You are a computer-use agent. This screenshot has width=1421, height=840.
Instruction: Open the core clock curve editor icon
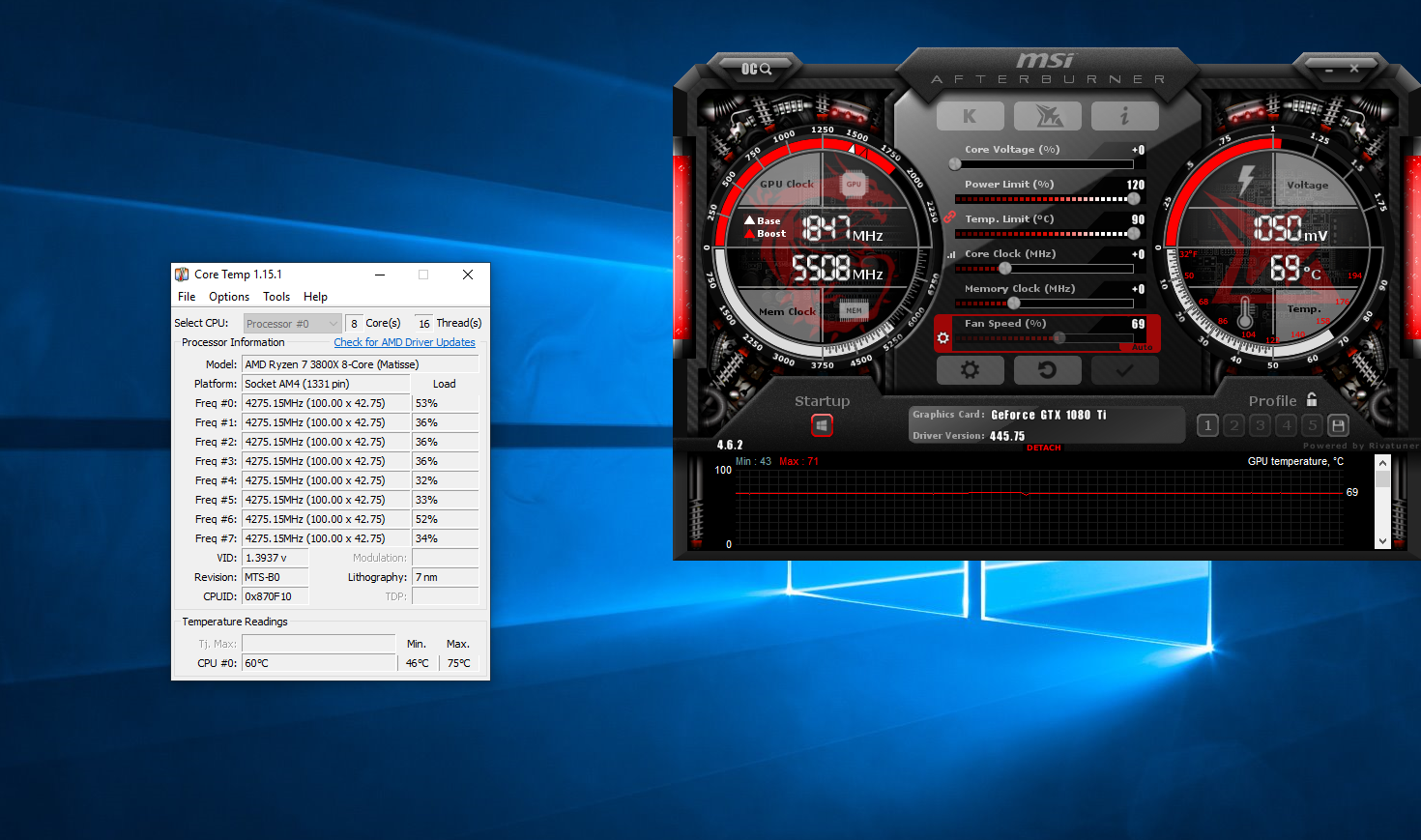951,255
